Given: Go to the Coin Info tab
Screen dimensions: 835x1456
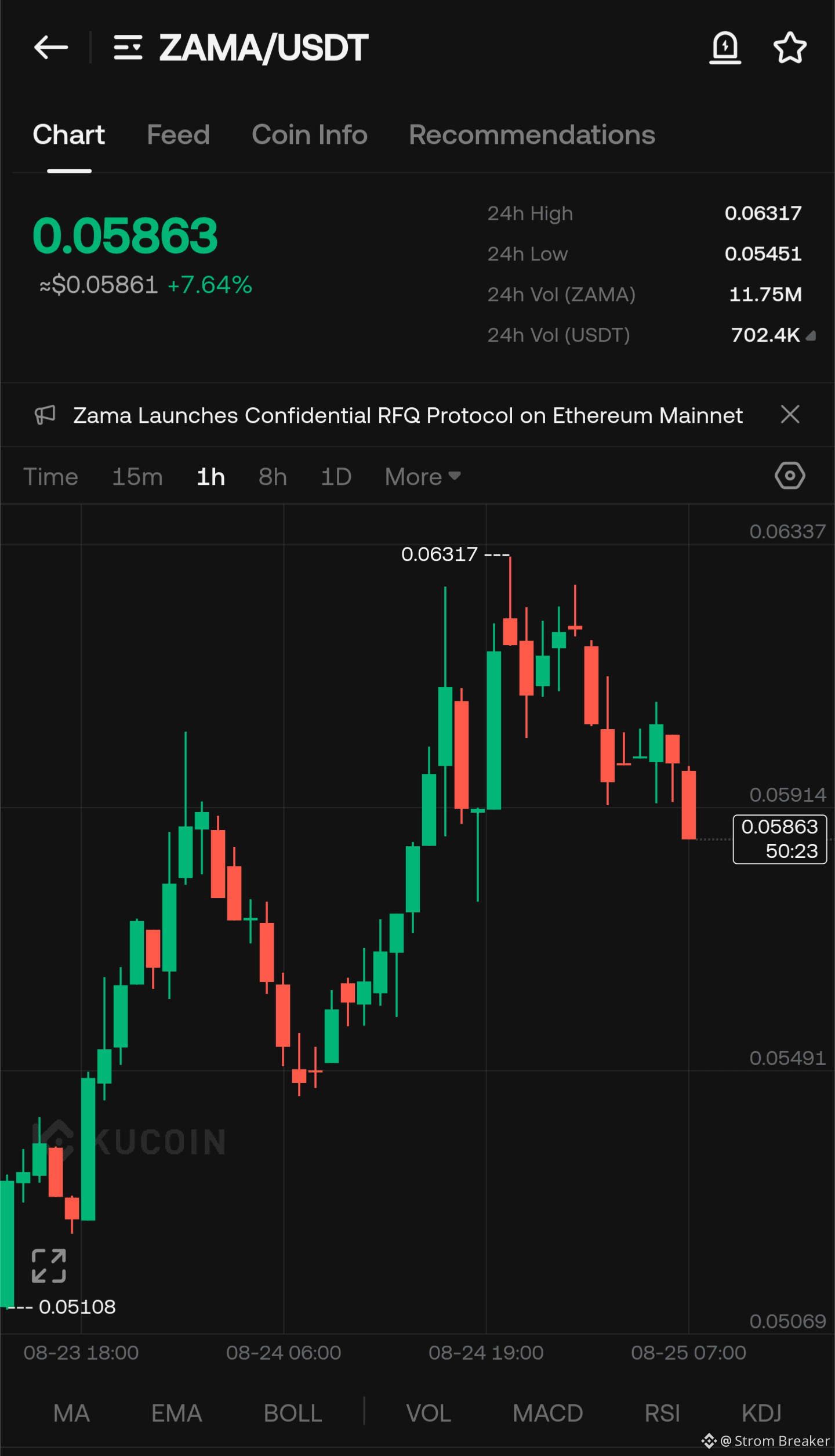Looking at the screenshot, I should [x=310, y=135].
